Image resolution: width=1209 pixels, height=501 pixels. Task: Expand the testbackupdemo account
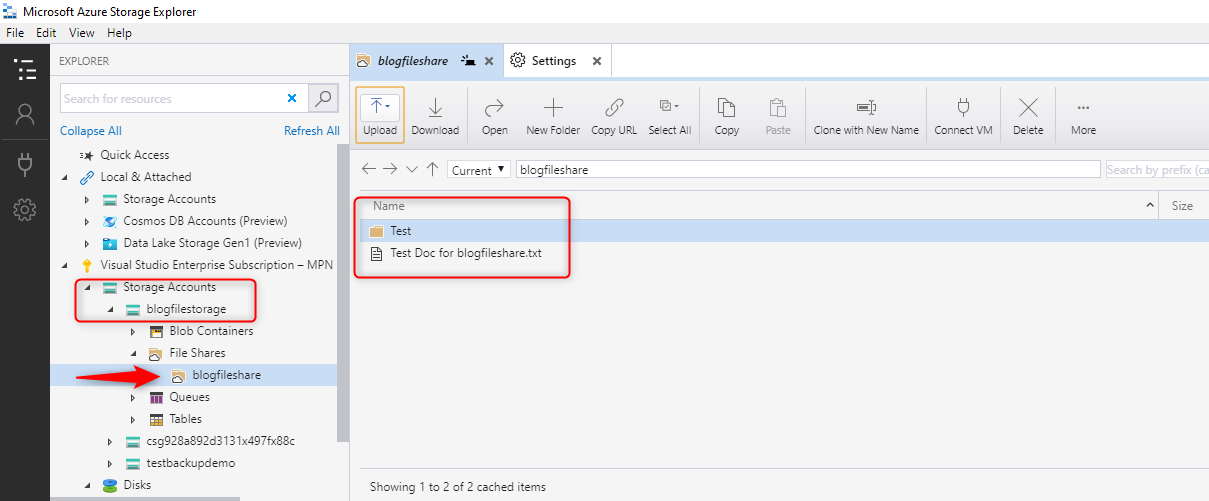(110, 463)
